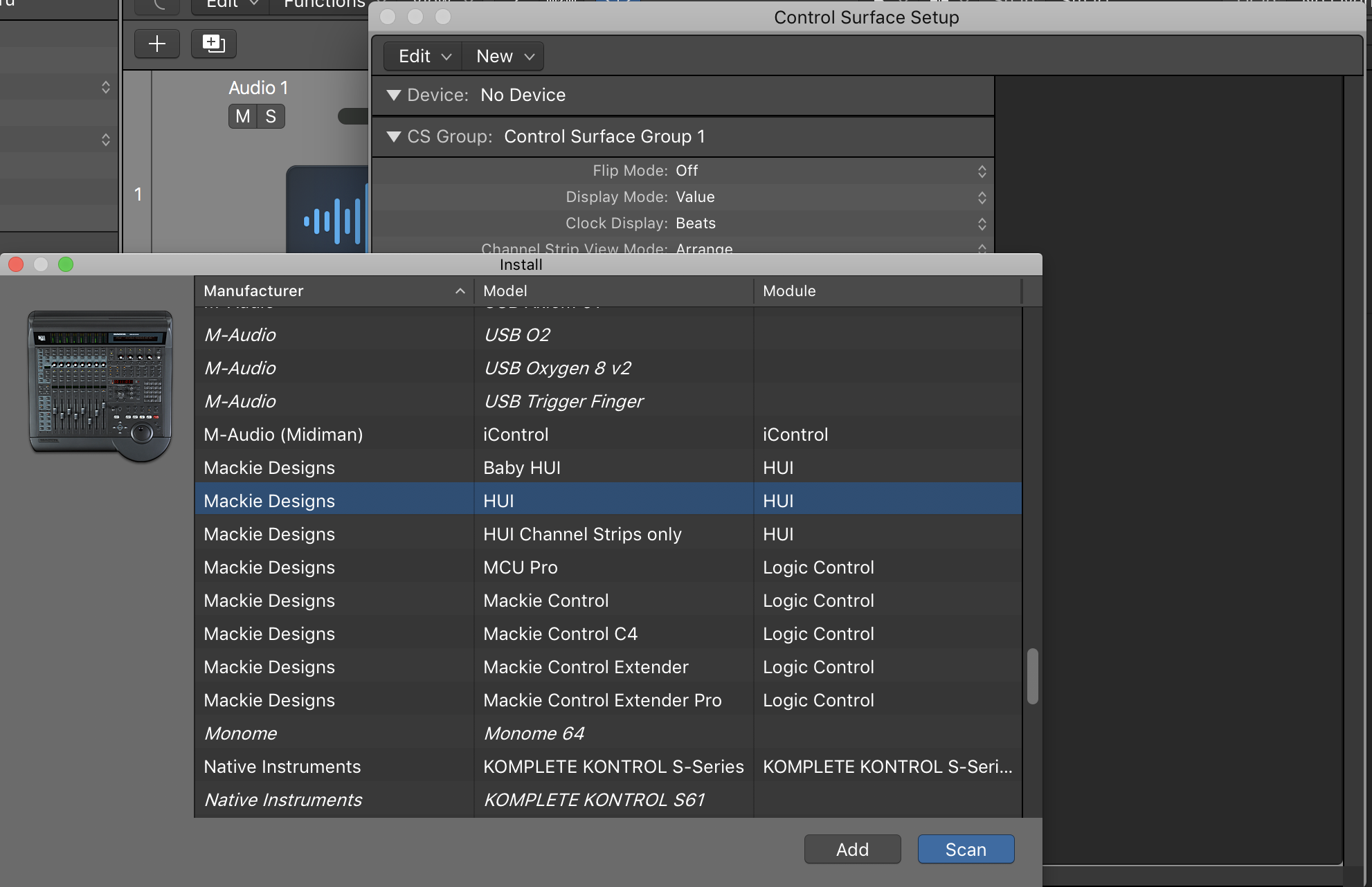Select the USB Trigger Finger row
Viewport: 1372px width, 887px height.
pos(608,401)
